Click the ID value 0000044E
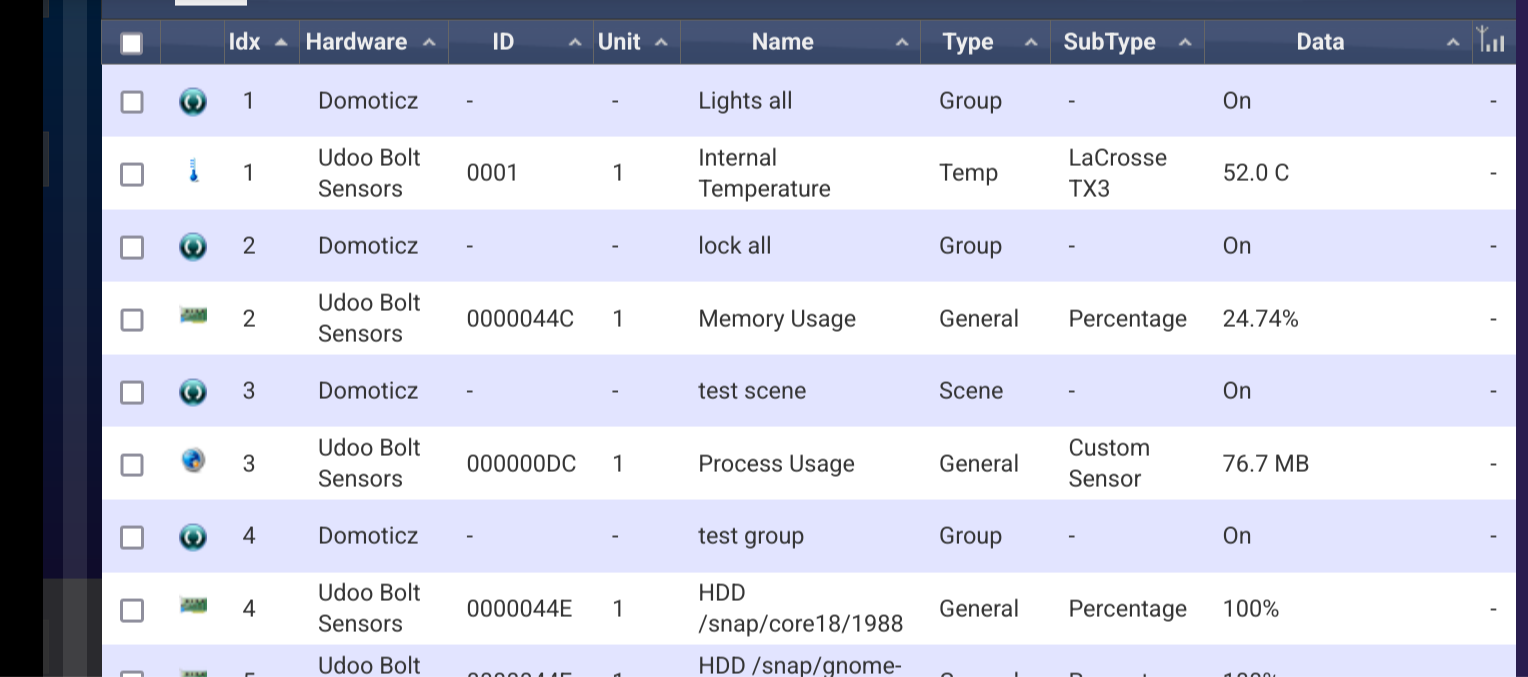 click(519, 609)
